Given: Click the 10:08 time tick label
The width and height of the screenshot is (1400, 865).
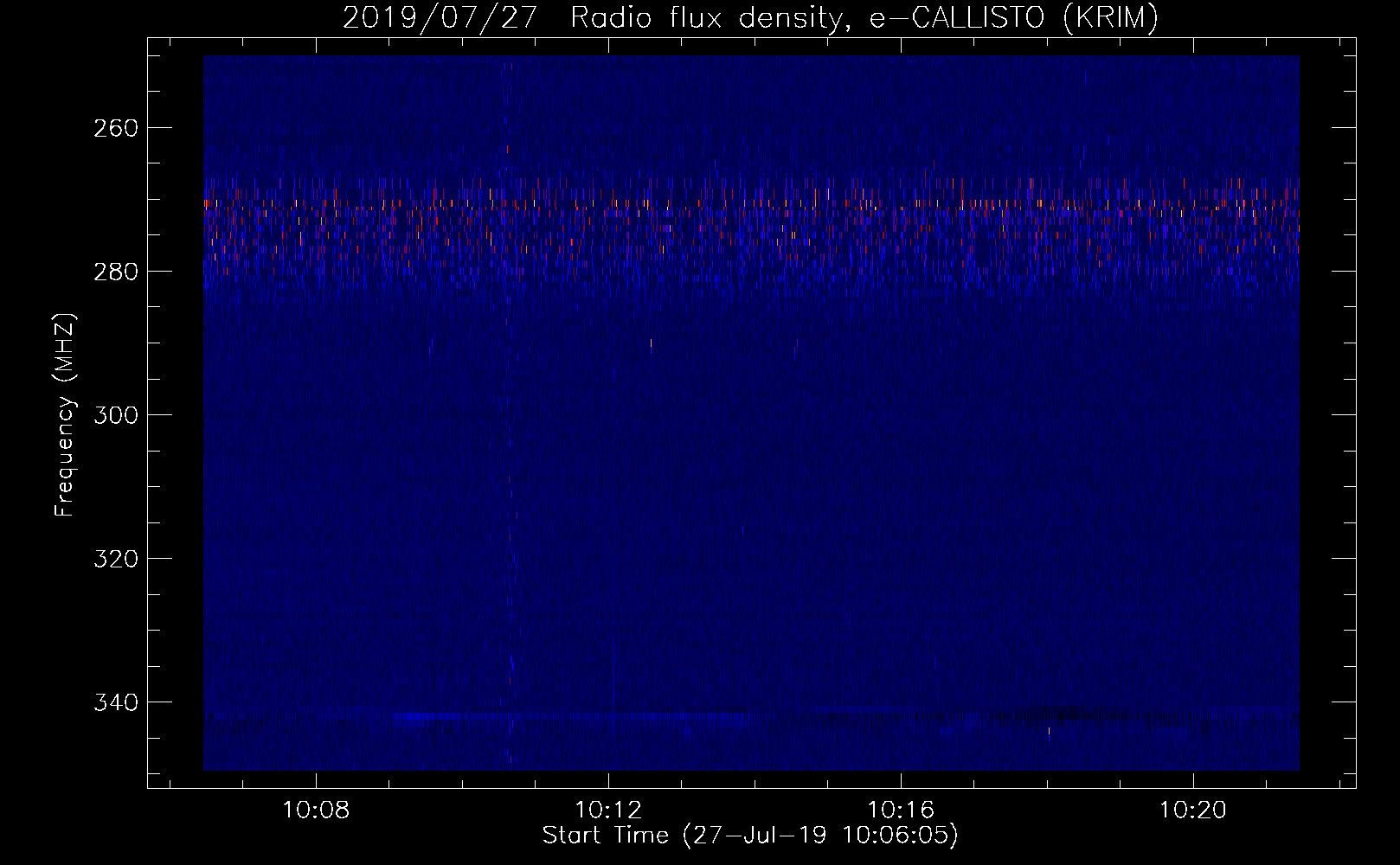Looking at the screenshot, I should click(316, 811).
